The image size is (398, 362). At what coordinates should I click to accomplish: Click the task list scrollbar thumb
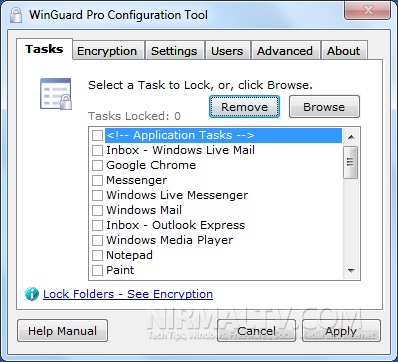click(351, 162)
